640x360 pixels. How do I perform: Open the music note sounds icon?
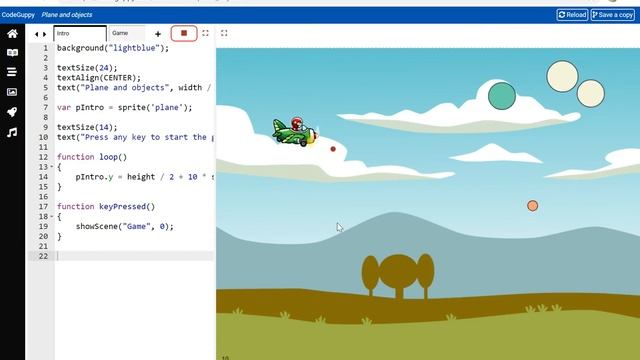(x=12, y=132)
